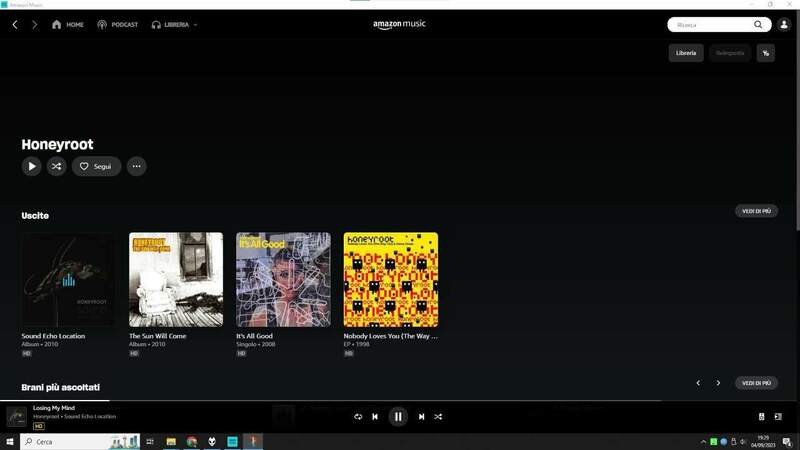
Task: Show next page of Brani più ascoltati
Action: point(718,383)
